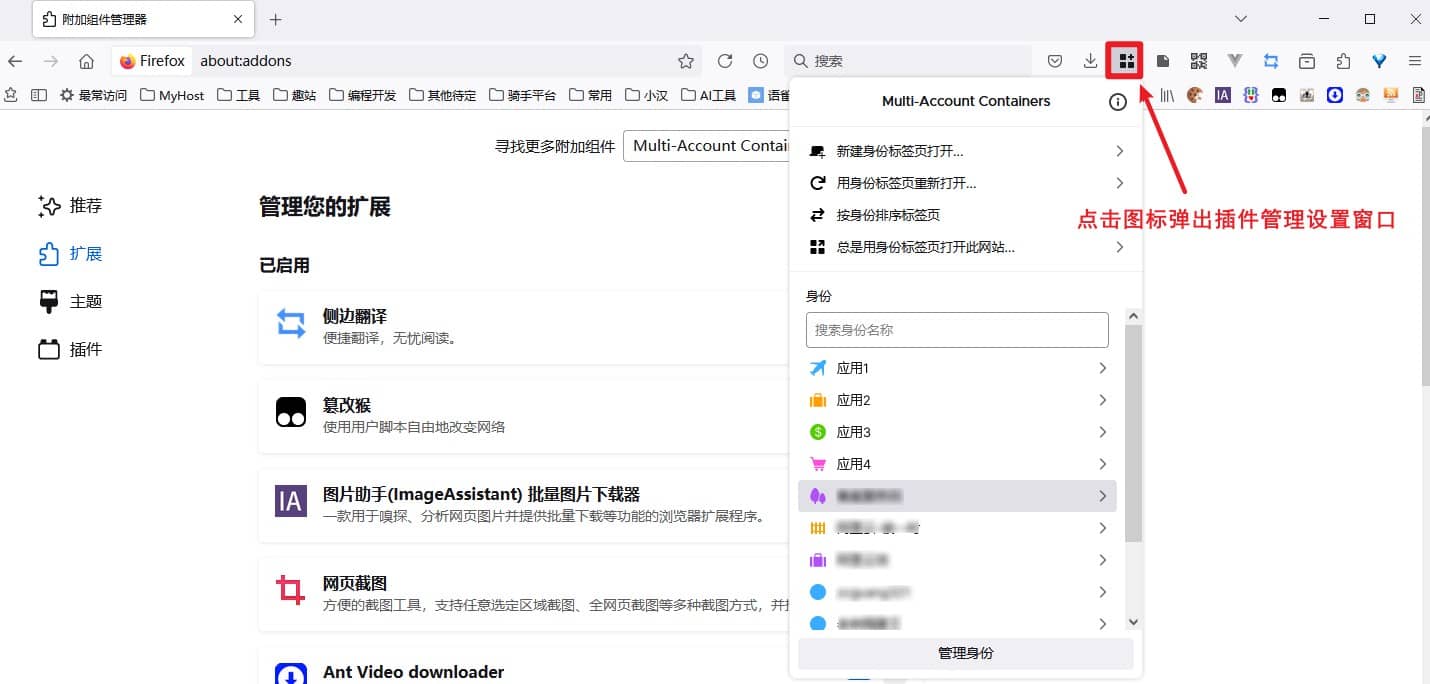Click the Multi-Account Containers toolbar icon

point(1126,61)
